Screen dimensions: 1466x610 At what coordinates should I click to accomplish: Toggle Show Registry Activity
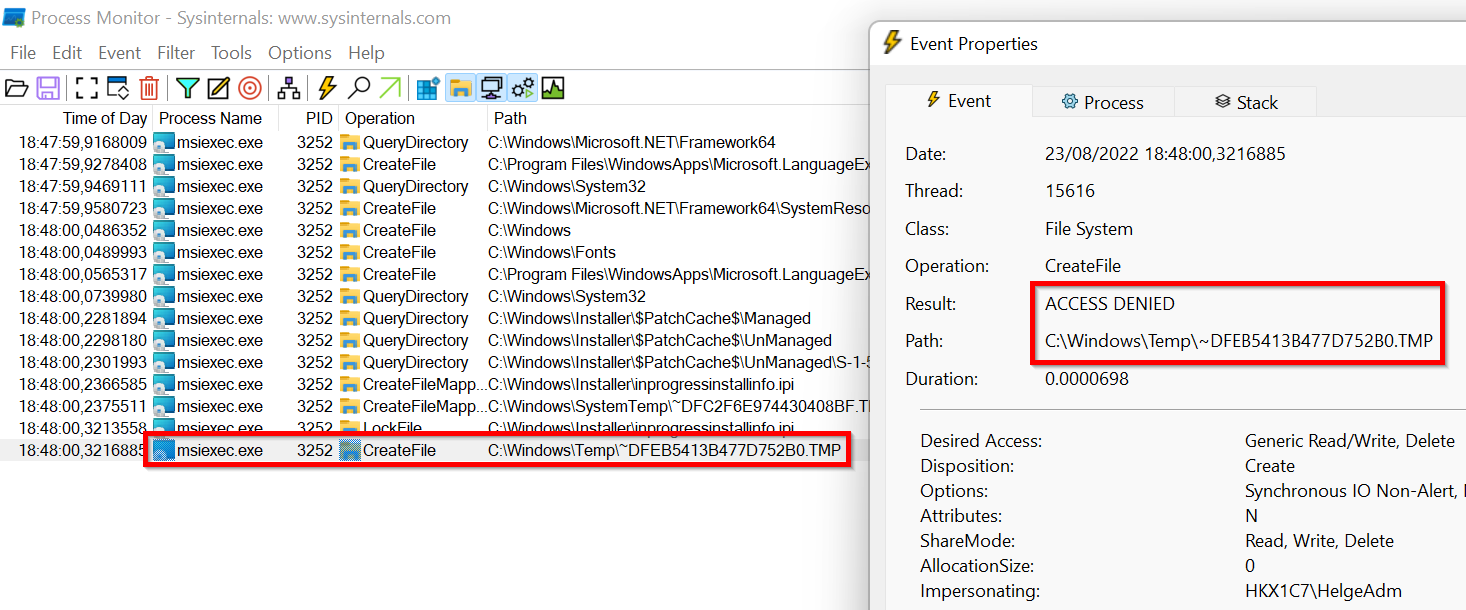coord(428,88)
